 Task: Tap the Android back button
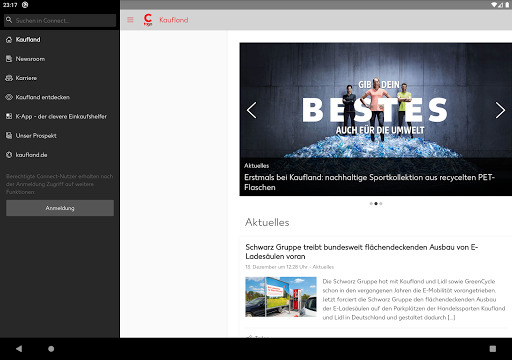[19, 349]
